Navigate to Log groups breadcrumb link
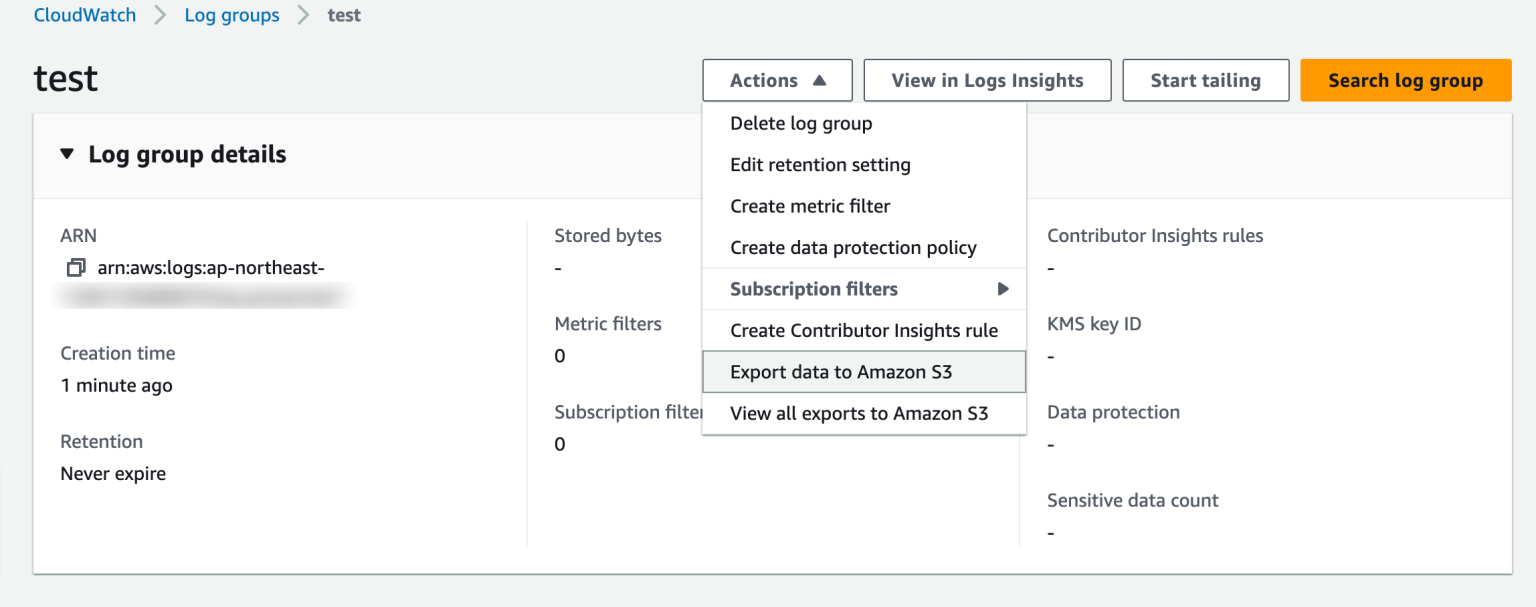The height and width of the screenshot is (607, 1536). pyautogui.click(x=232, y=16)
